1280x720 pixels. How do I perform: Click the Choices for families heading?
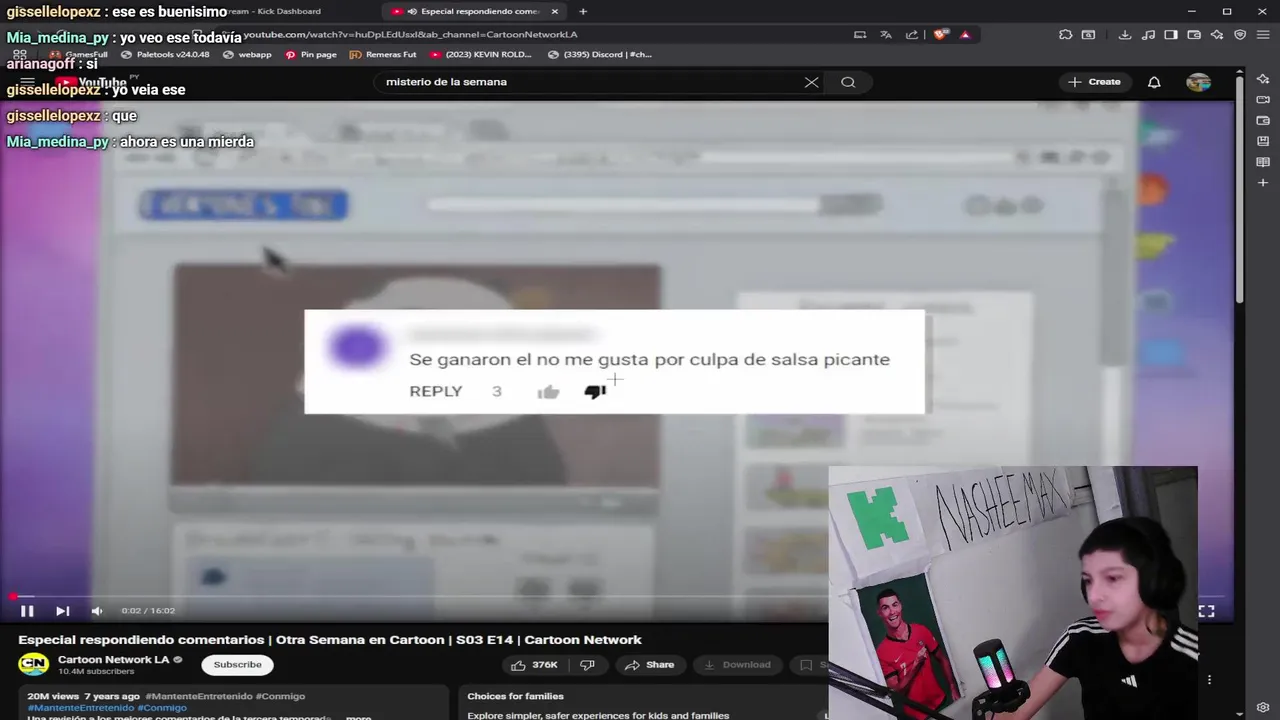[x=515, y=696]
